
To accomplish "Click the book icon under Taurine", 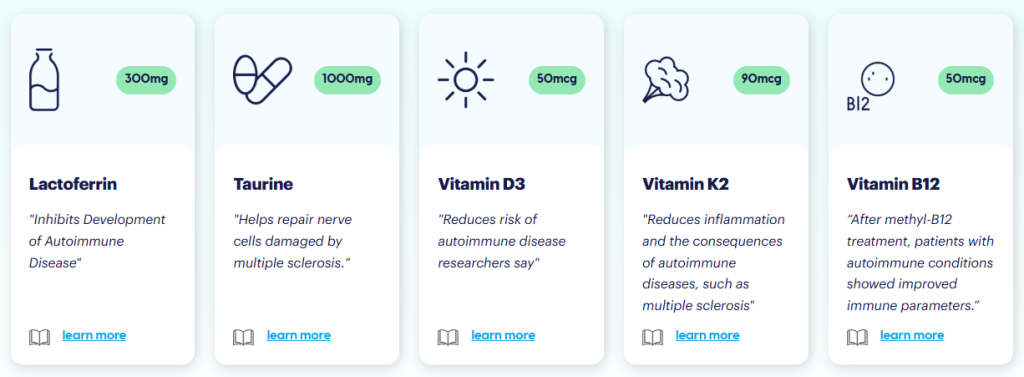I will tap(244, 337).
